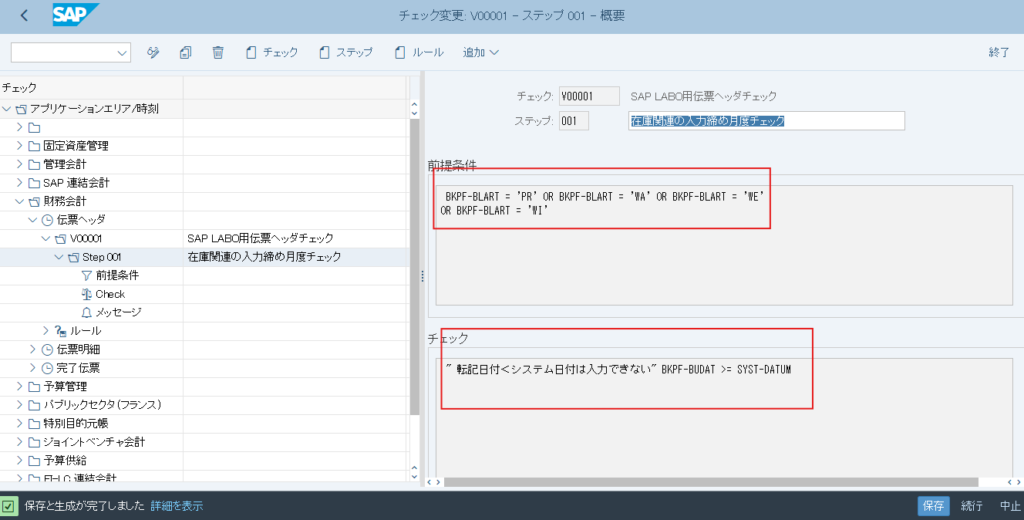The width and height of the screenshot is (1024, 520).
Task: Open the command field dropdown
Action: pyautogui.click(x=121, y=53)
